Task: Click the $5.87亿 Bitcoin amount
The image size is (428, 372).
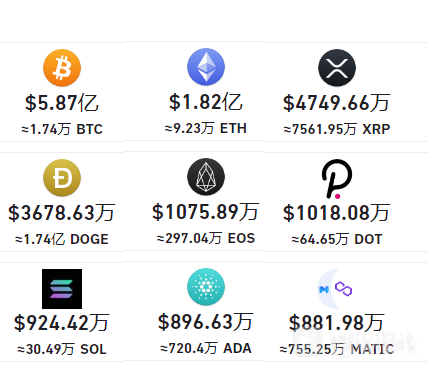Action: point(62,103)
